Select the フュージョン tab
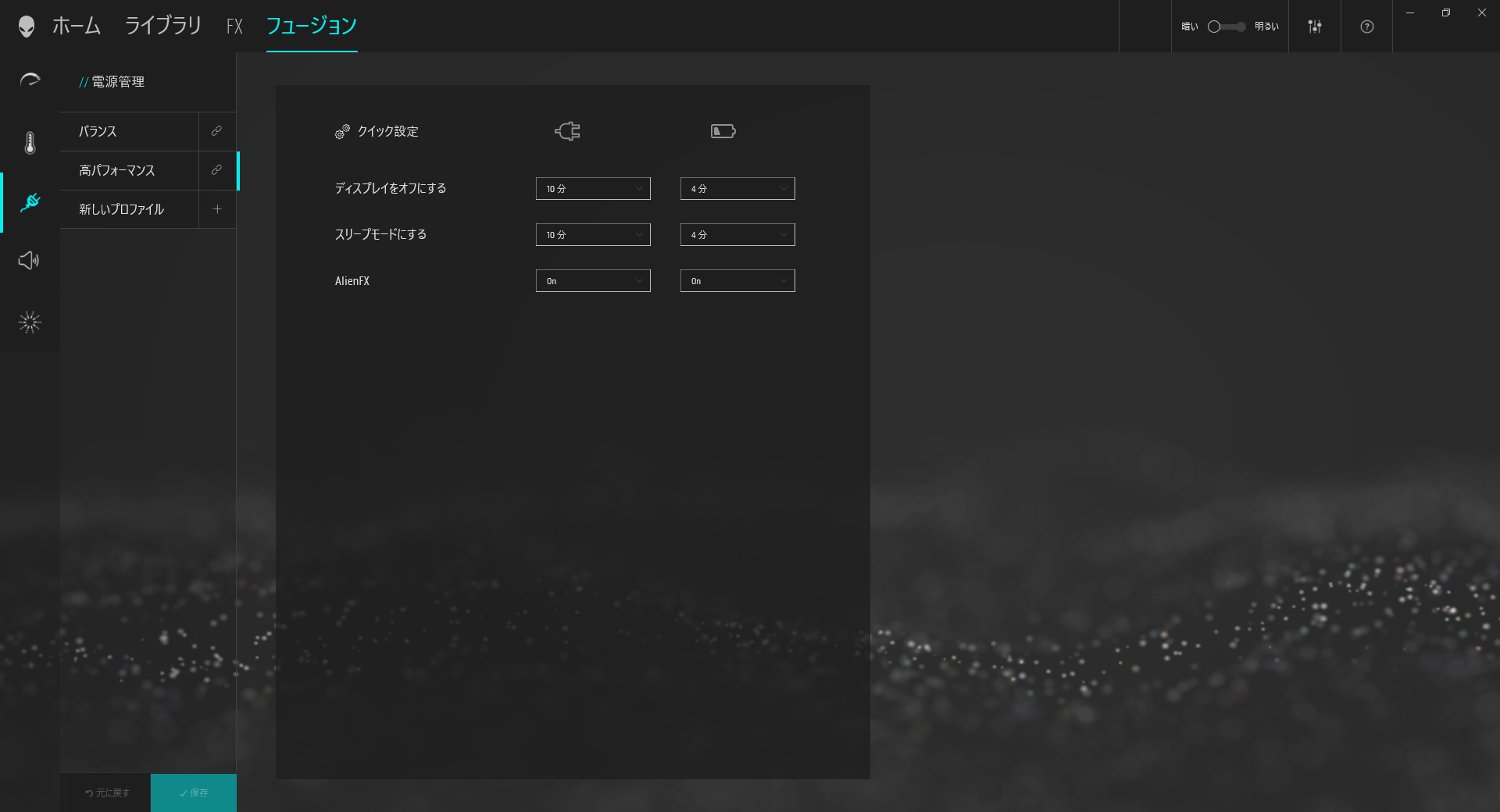 312,26
